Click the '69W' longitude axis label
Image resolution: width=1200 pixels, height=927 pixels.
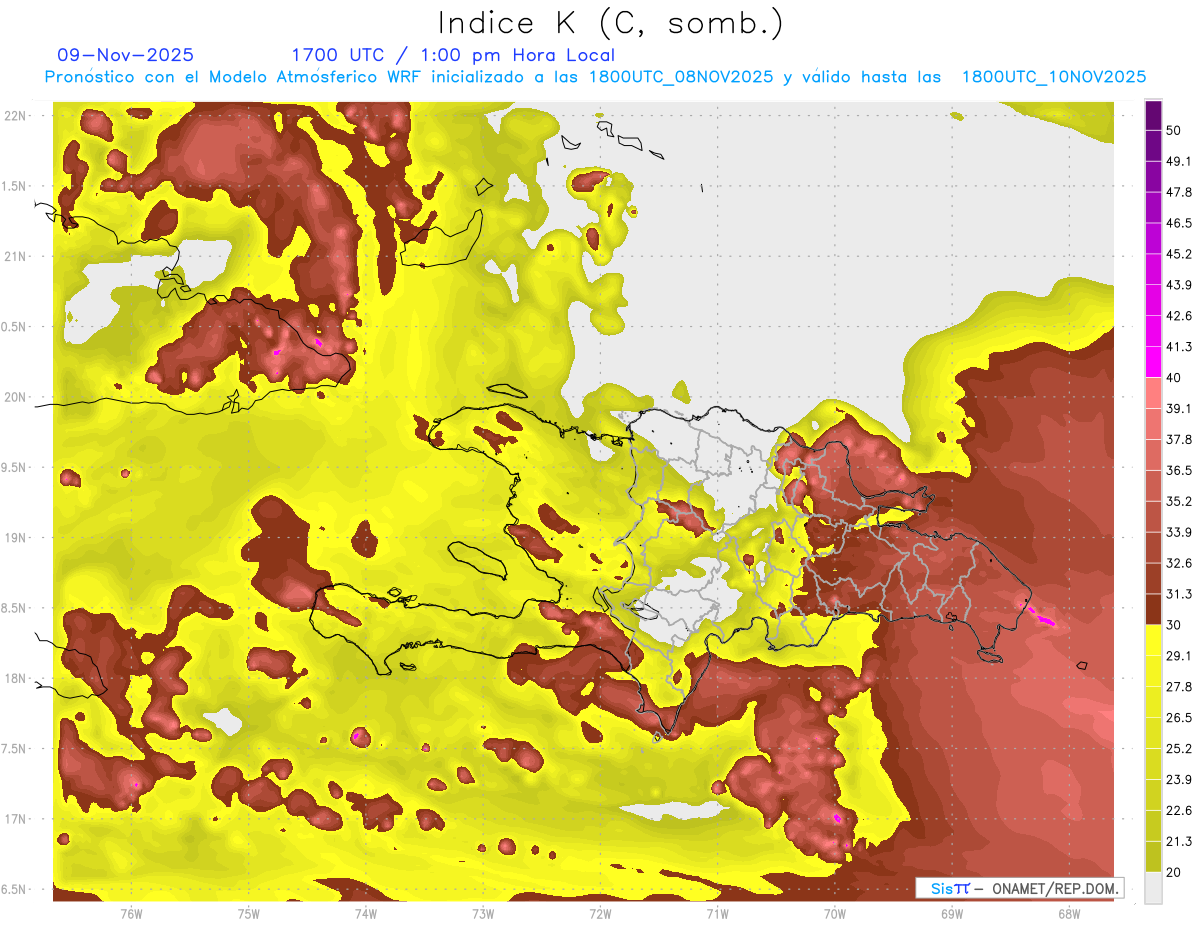point(951,913)
